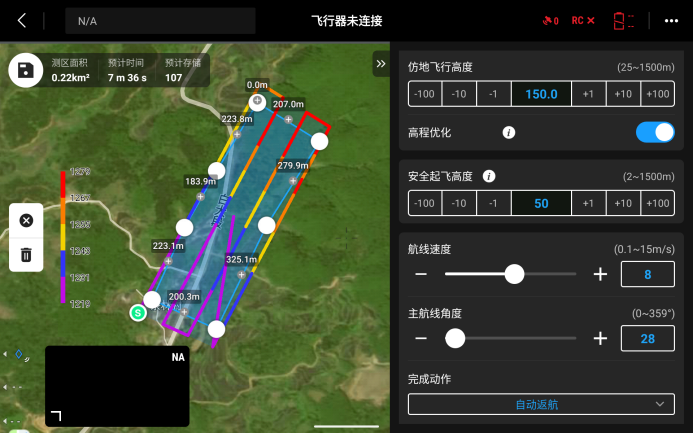693x433 pixels.
Task: Click the 主航线角度 value field 28
Action: pos(647,338)
